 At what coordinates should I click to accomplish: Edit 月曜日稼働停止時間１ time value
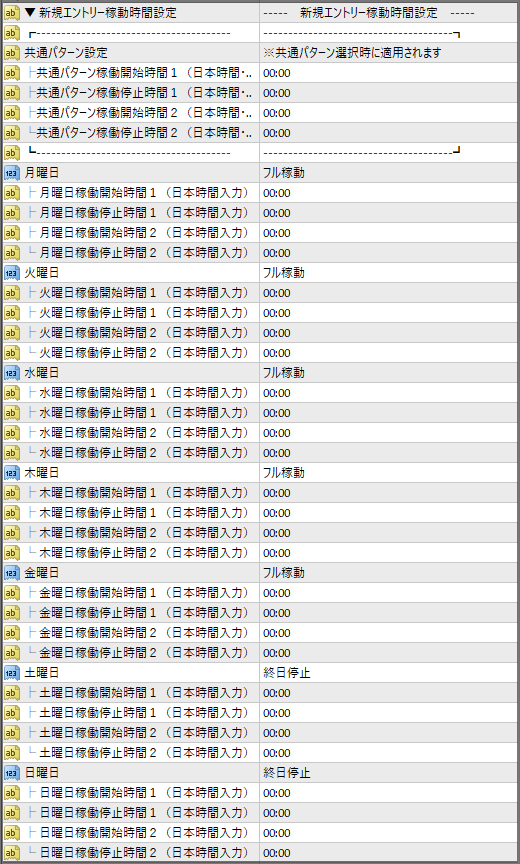click(389, 213)
